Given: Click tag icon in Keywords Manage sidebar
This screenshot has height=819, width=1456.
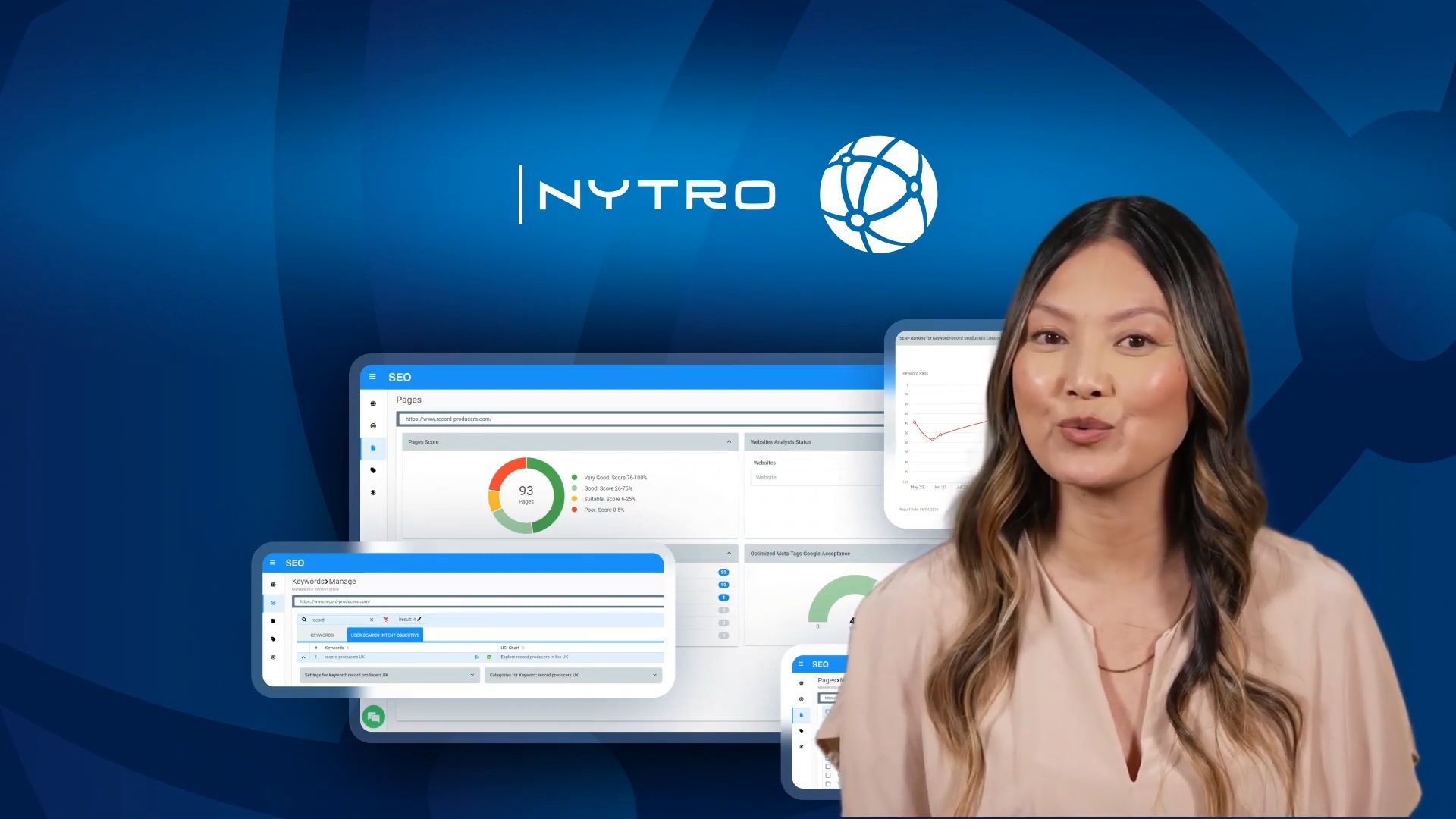Looking at the screenshot, I should click(273, 639).
